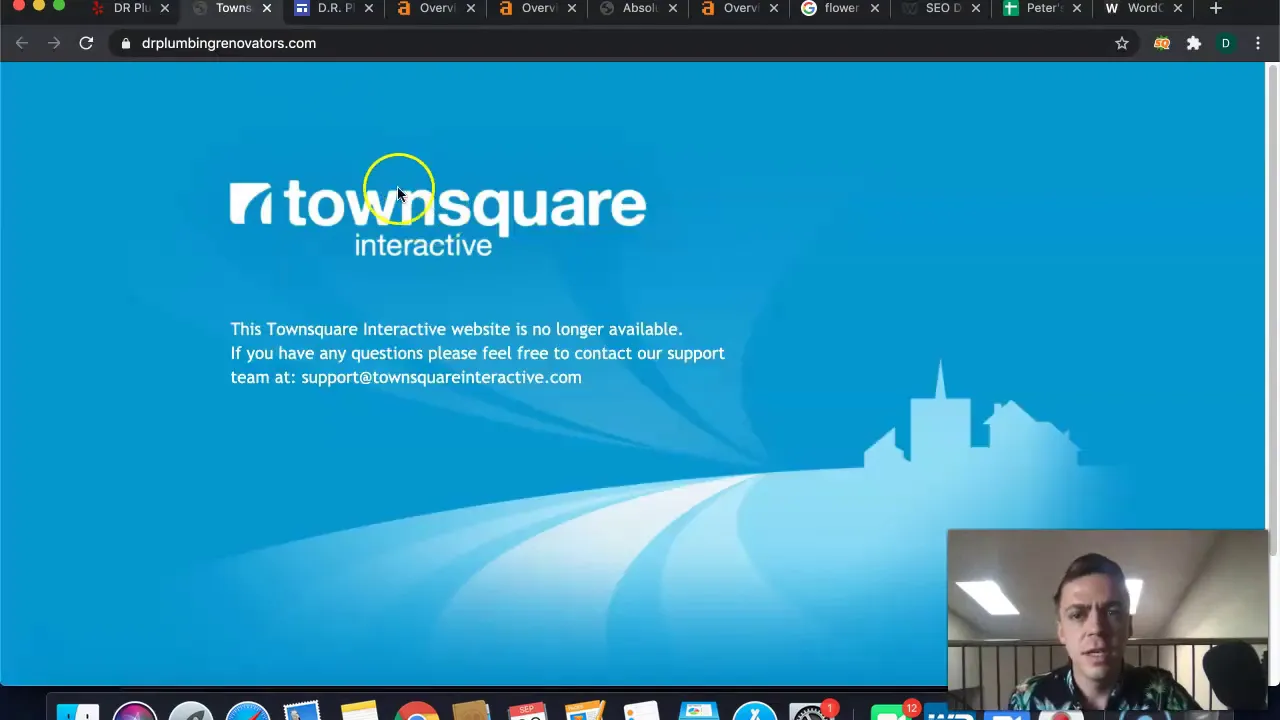
Task: Open the green D profile avatar
Action: click(1226, 43)
